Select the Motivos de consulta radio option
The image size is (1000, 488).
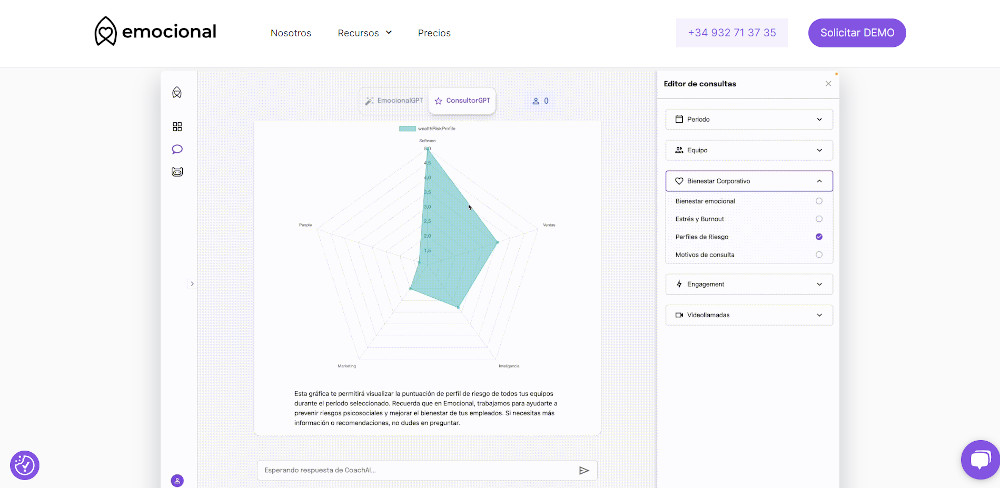click(819, 255)
